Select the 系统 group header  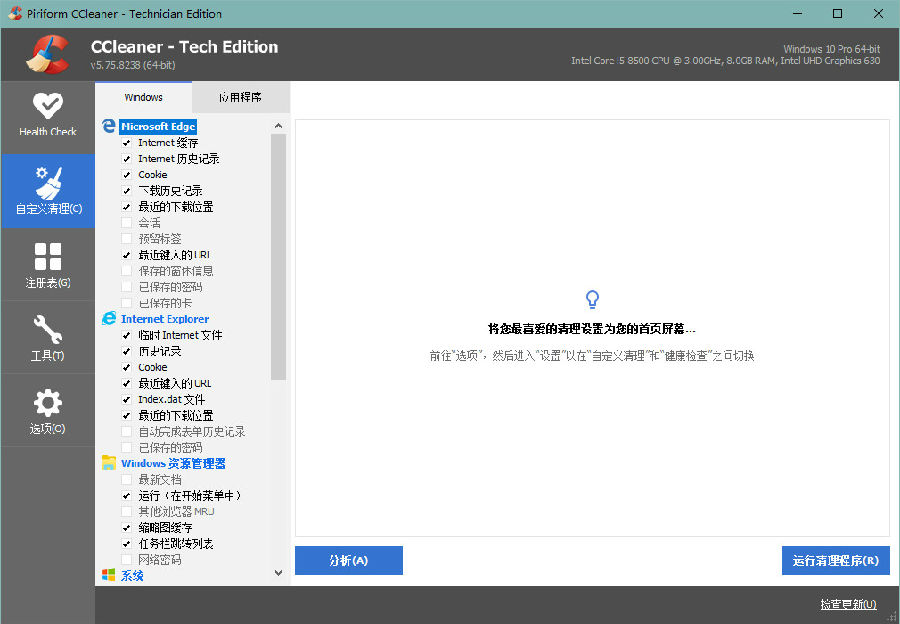tap(132, 575)
